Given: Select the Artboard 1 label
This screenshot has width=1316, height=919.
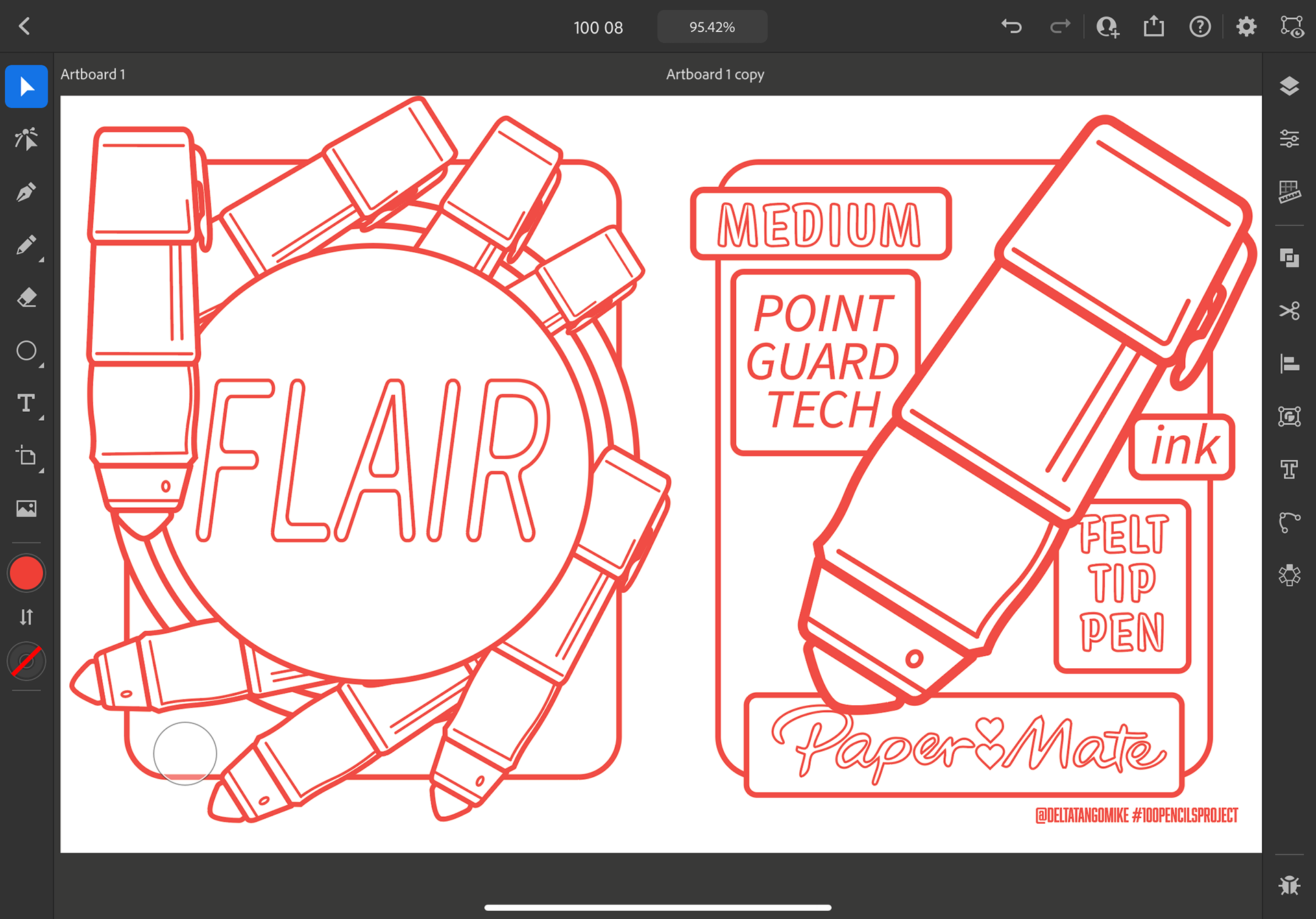Looking at the screenshot, I should (x=93, y=74).
